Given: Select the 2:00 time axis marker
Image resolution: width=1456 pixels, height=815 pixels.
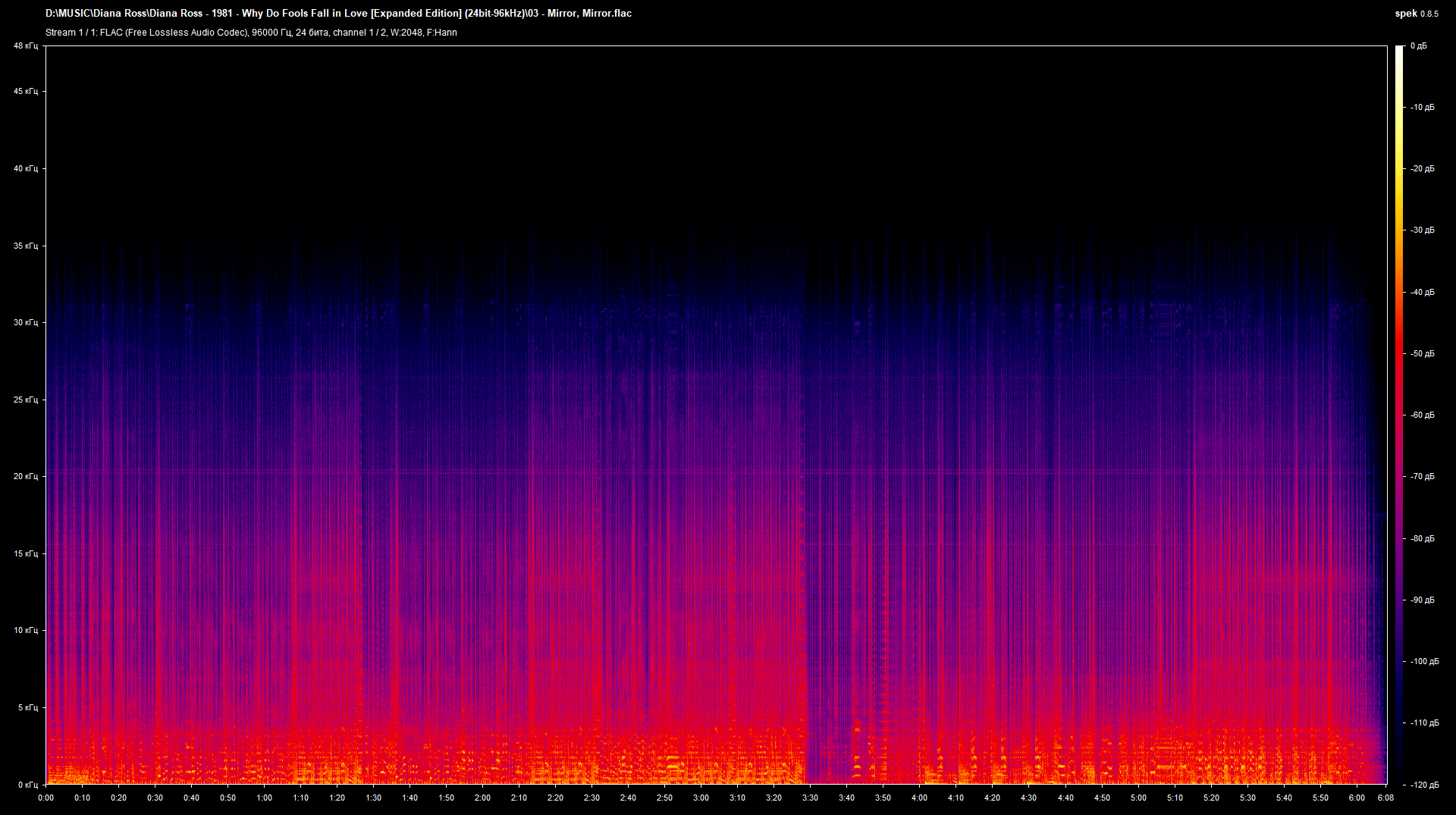Looking at the screenshot, I should (x=482, y=798).
